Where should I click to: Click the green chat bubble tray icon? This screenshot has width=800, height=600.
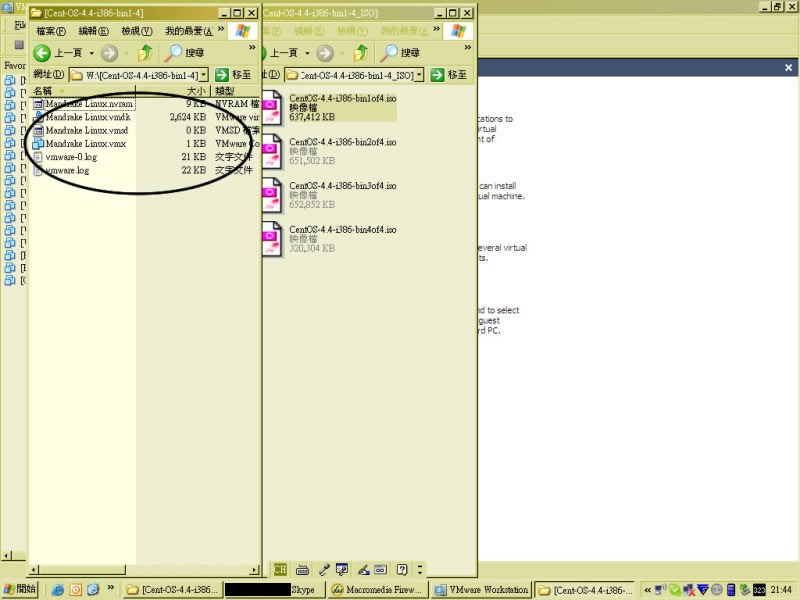click(675, 590)
